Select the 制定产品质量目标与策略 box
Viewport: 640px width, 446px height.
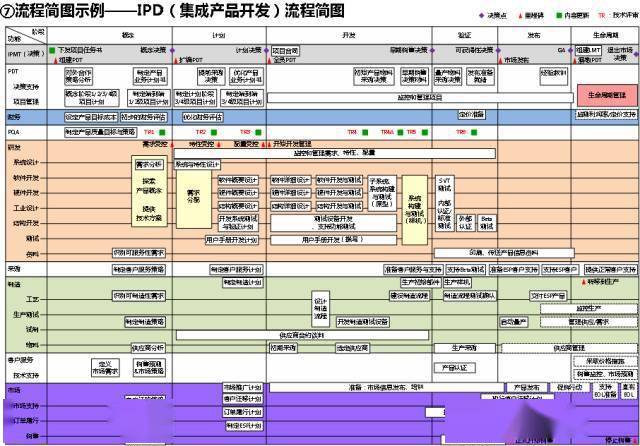click(x=100, y=132)
